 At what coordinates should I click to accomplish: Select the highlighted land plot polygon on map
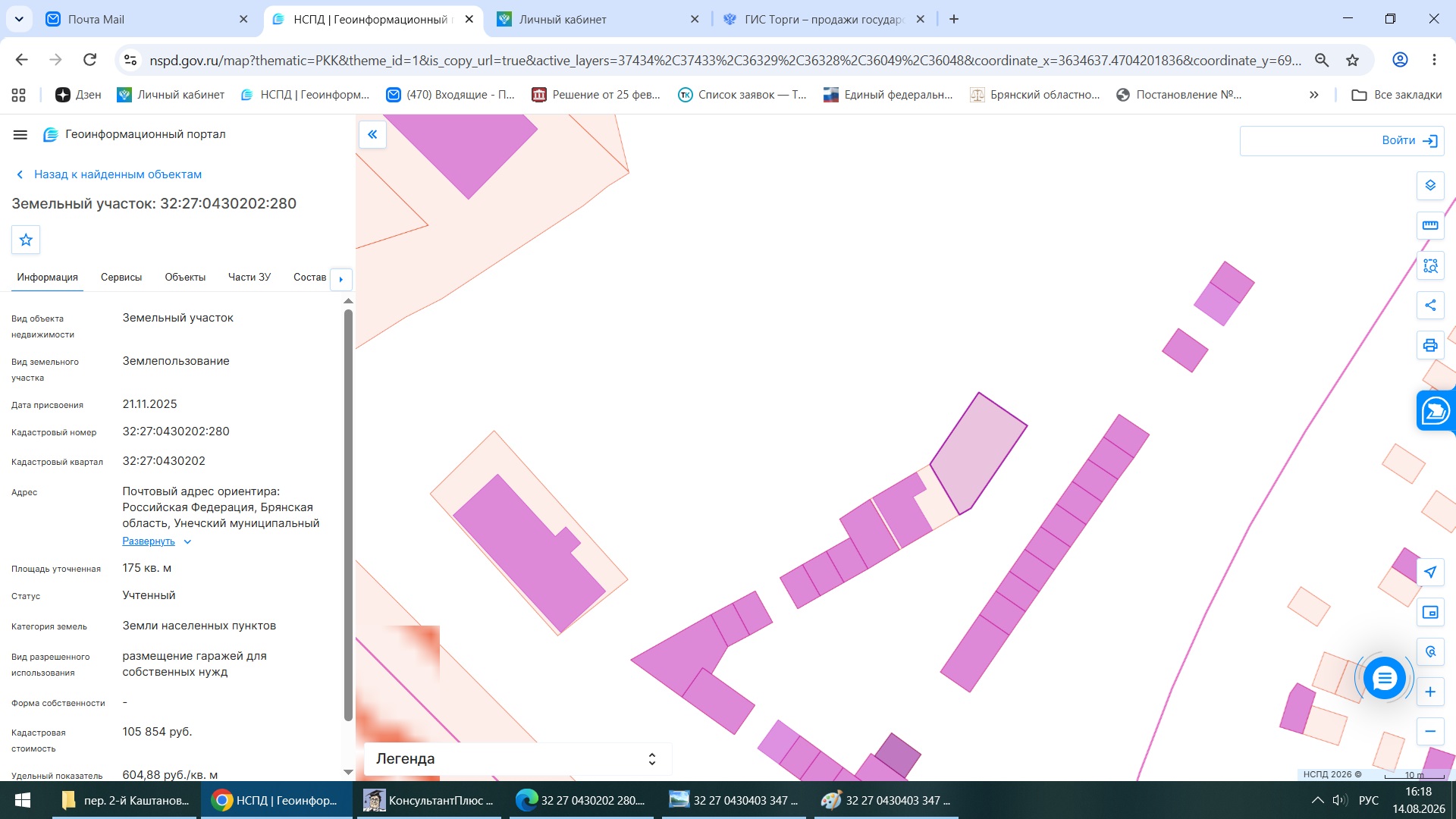978,453
